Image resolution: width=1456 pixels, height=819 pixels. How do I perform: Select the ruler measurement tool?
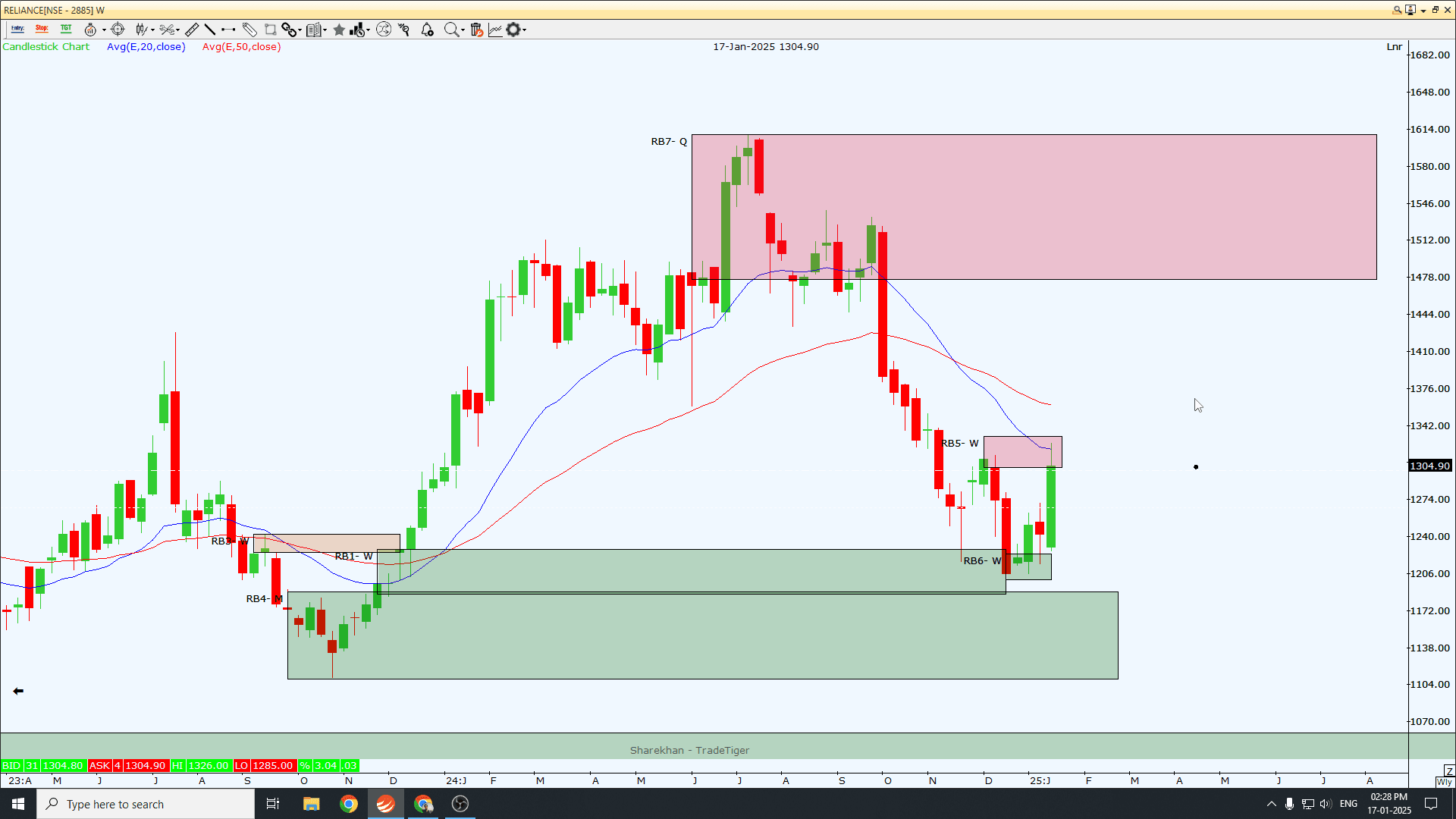tap(192, 30)
